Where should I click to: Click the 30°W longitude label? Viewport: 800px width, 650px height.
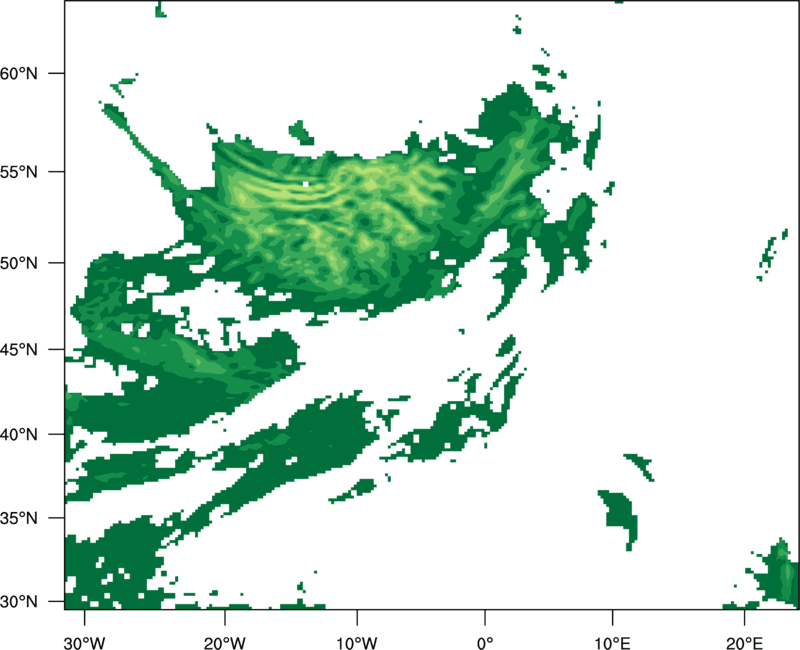[x=85, y=643]
